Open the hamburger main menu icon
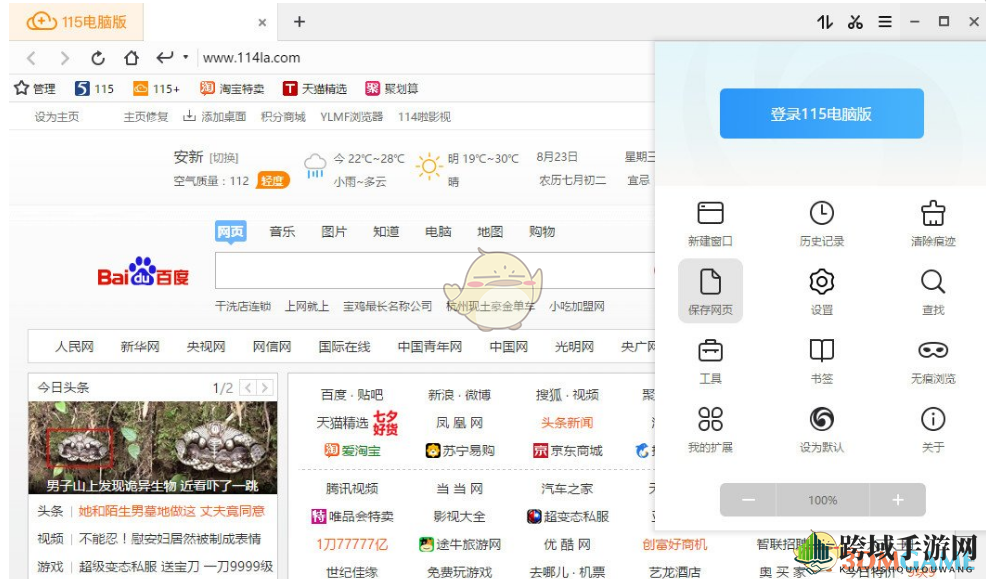This screenshot has width=986, height=579. coord(885,22)
